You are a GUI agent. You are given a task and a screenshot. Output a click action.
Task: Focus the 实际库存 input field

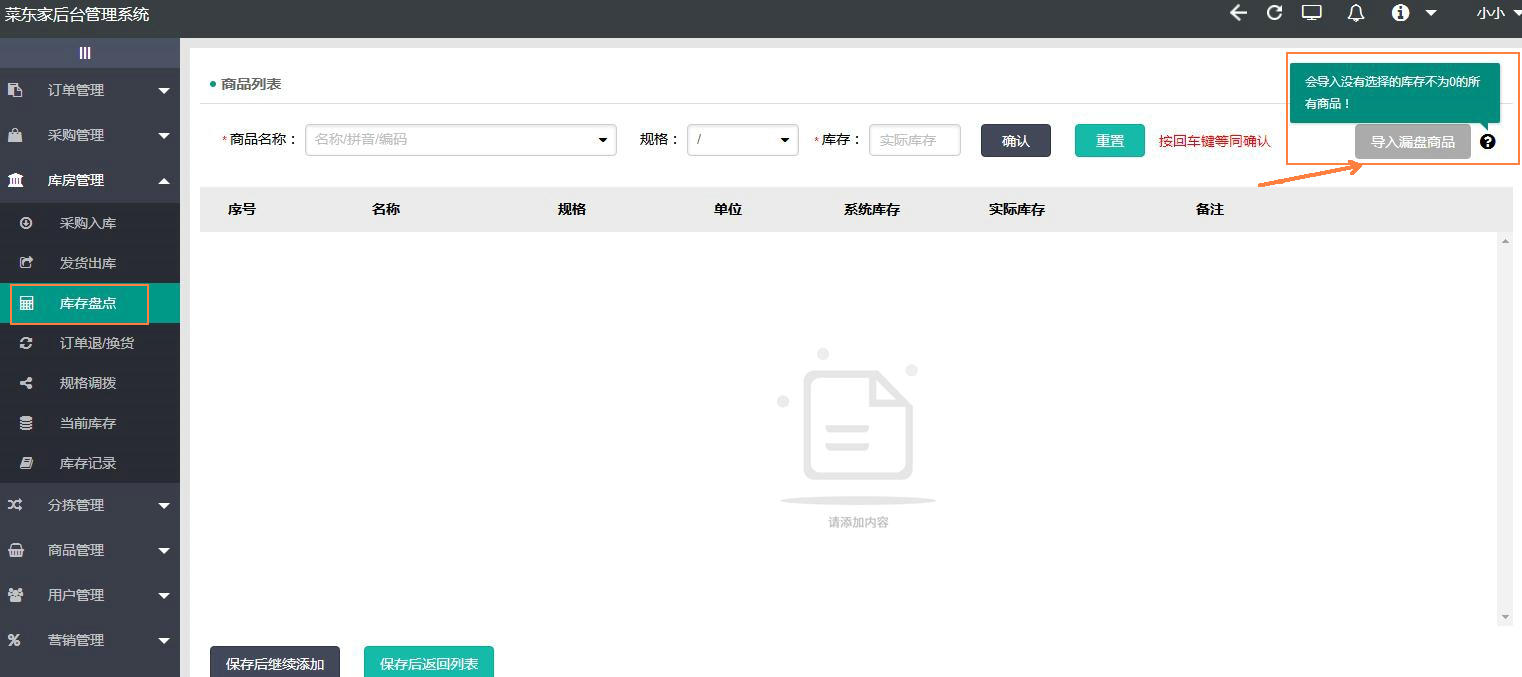tap(914, 140)
